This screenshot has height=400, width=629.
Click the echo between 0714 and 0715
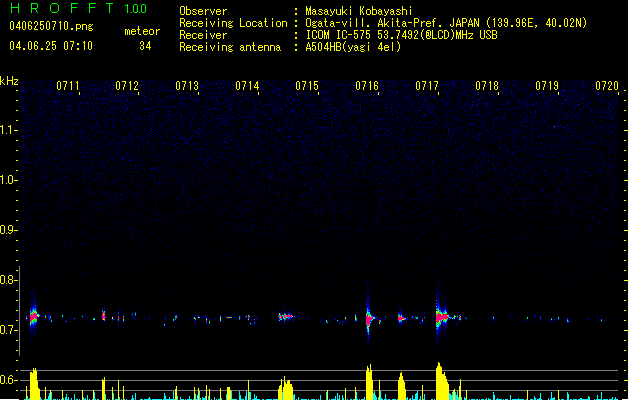coord(286,317)
